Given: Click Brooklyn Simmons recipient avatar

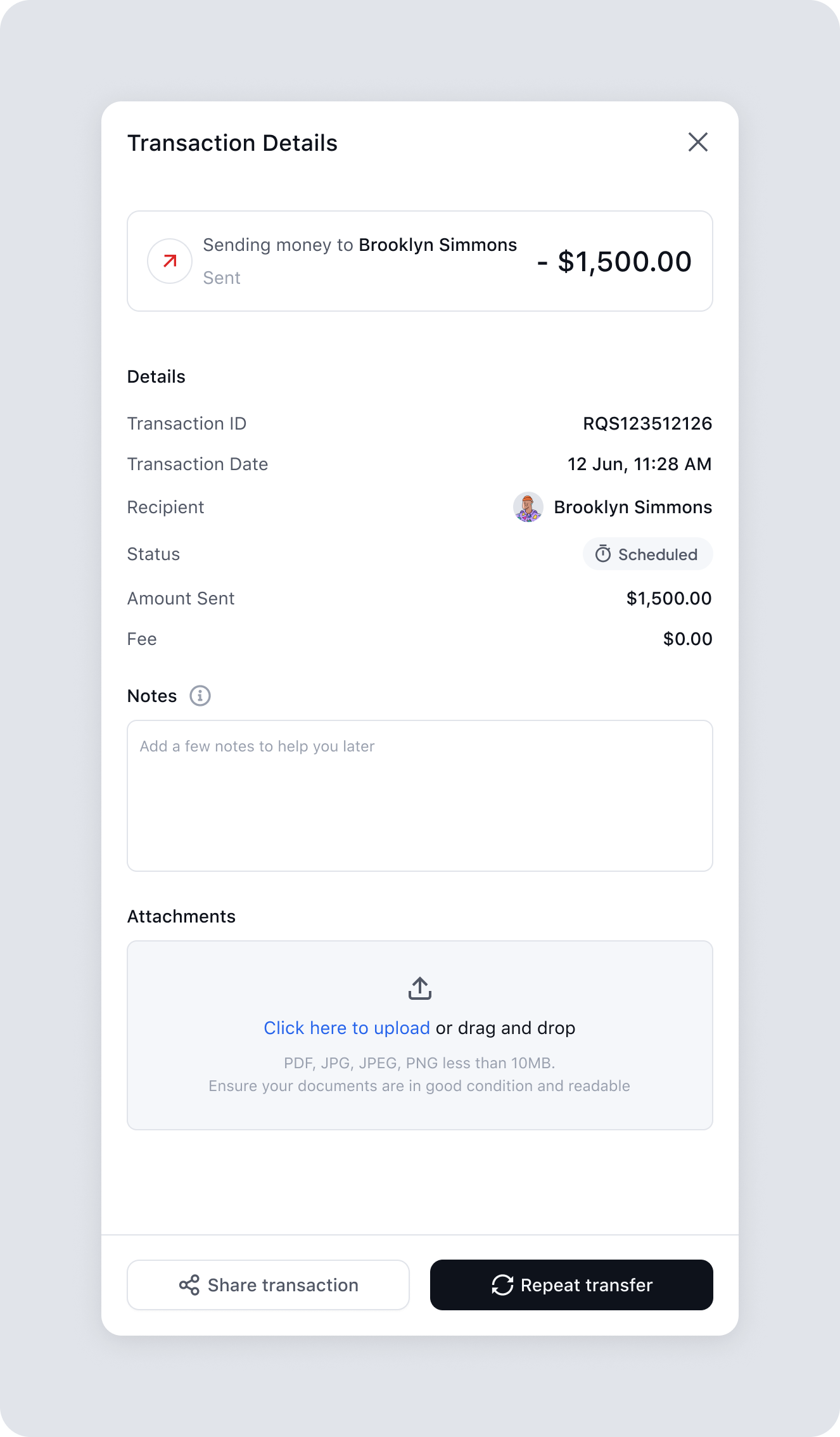Looking at the screenshot, I should click(528, 508).
